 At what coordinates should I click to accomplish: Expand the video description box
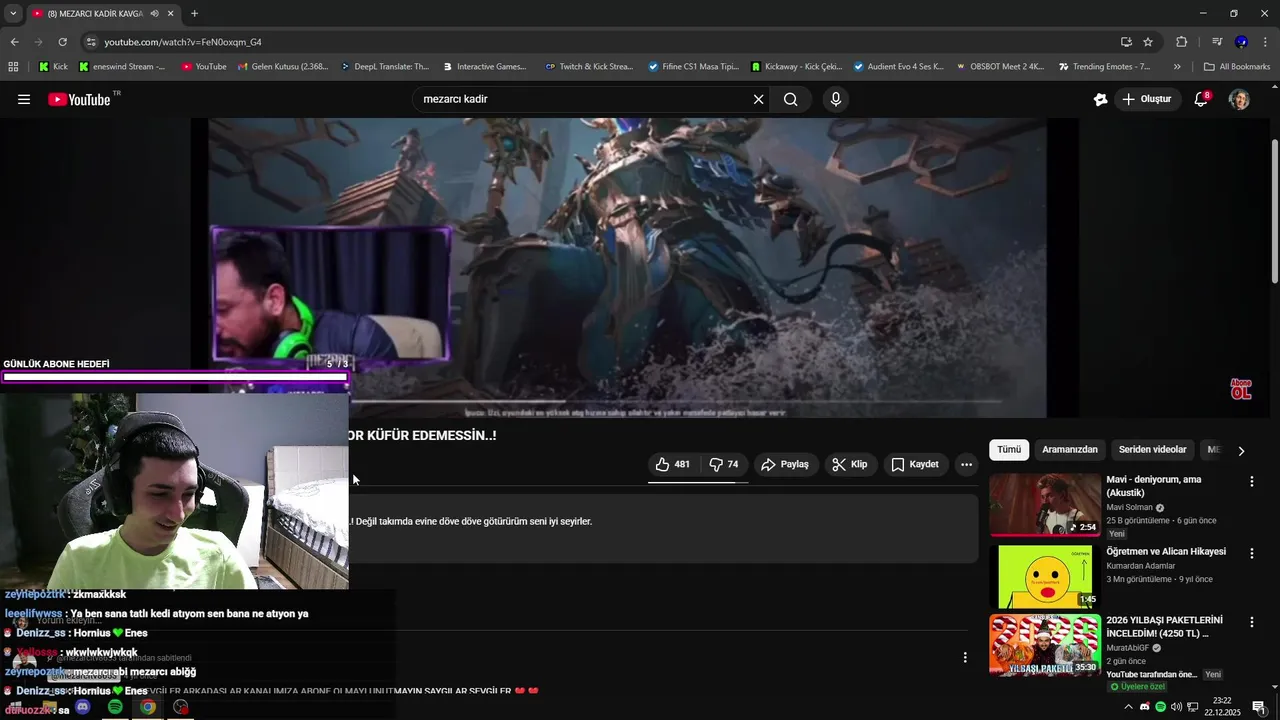(663, 528)
